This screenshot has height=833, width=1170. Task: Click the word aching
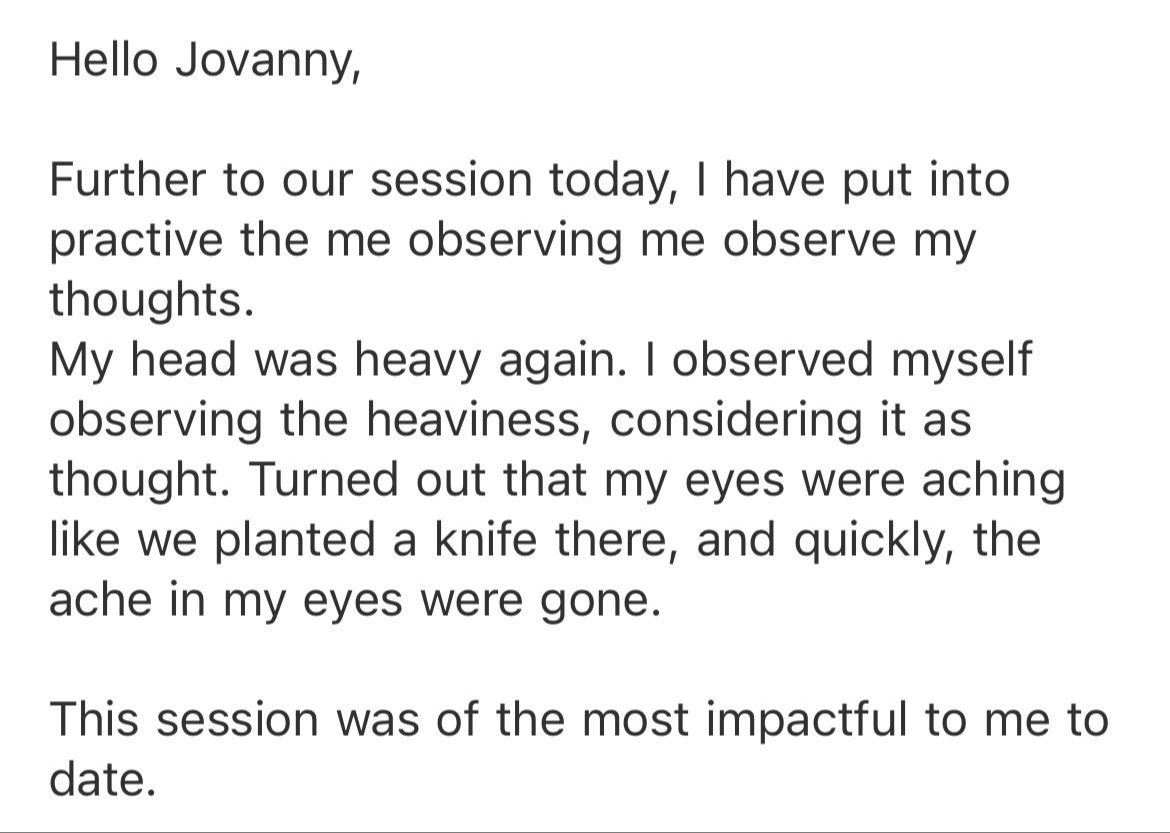pos(993,481)
